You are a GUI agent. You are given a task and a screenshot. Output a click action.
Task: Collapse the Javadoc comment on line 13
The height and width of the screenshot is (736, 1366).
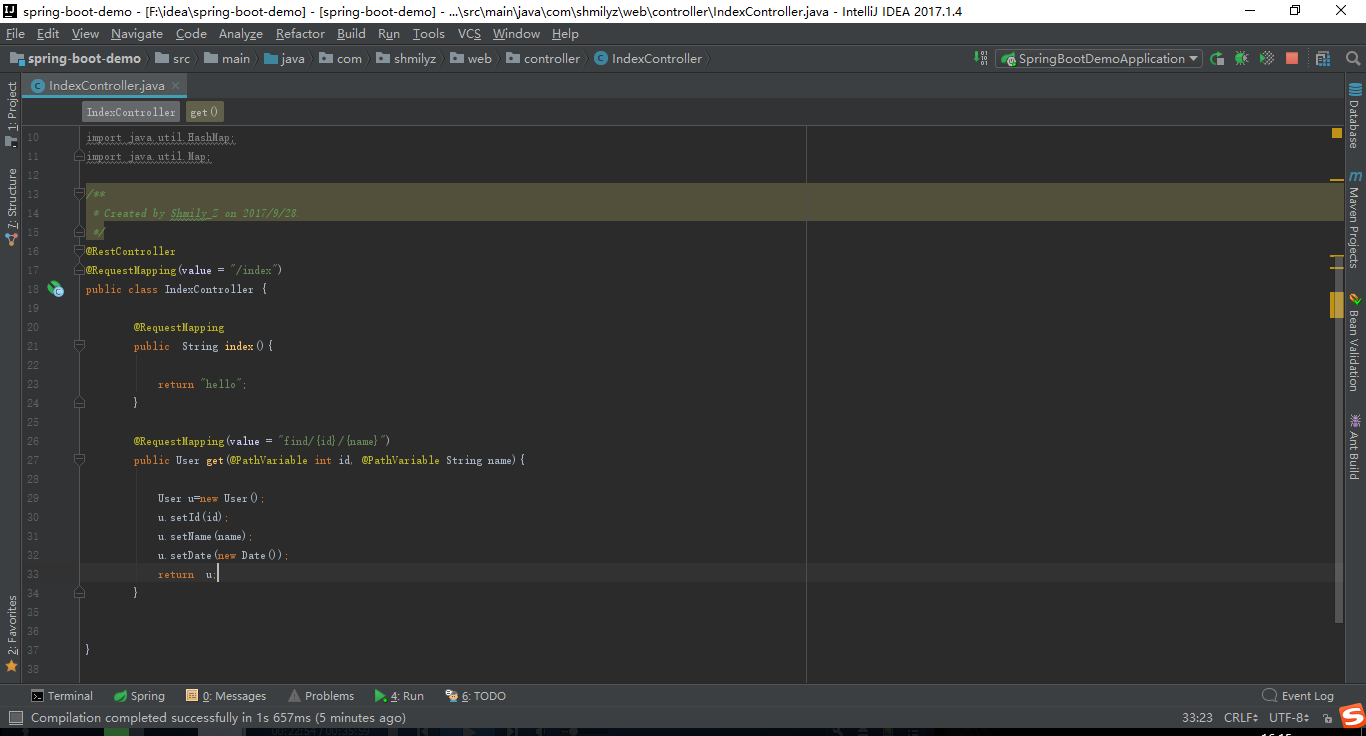click(79, 193)
